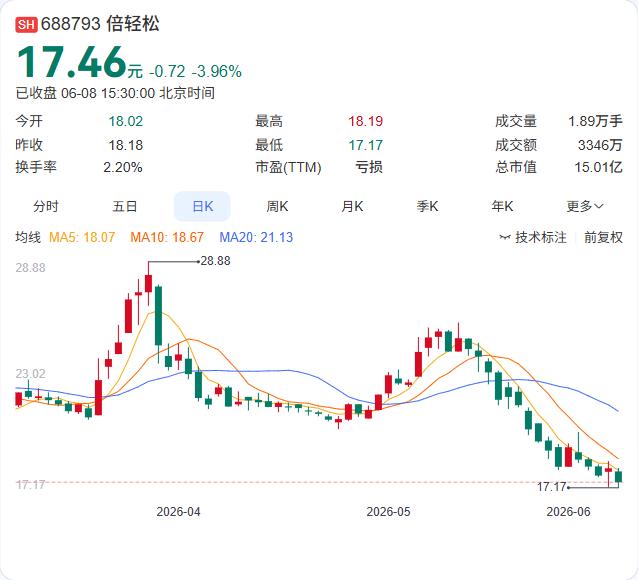Click the 最低 low value 17.17

click(x=365, y=145)
